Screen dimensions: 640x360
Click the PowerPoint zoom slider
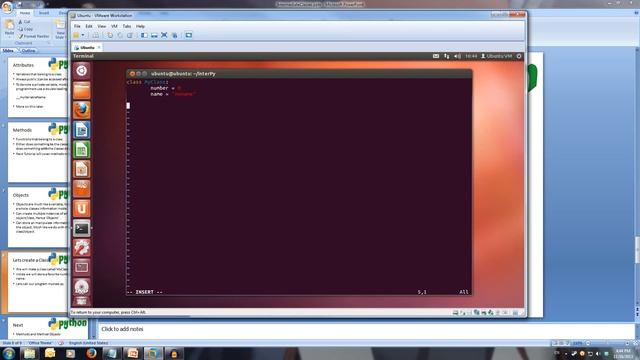pos(607,343)
